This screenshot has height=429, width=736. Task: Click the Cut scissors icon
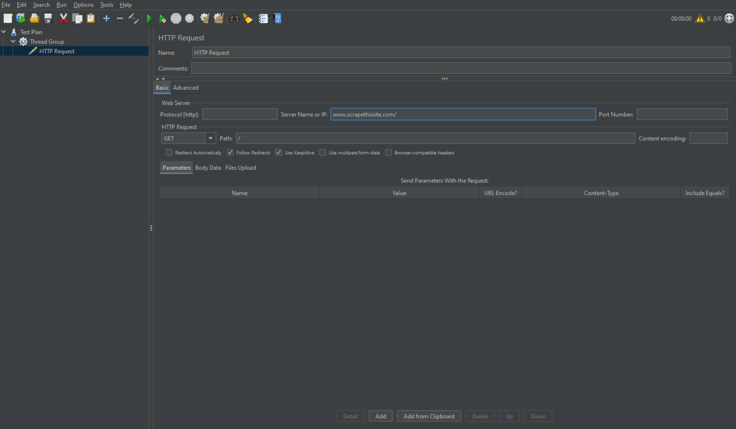tap(63, 18)
